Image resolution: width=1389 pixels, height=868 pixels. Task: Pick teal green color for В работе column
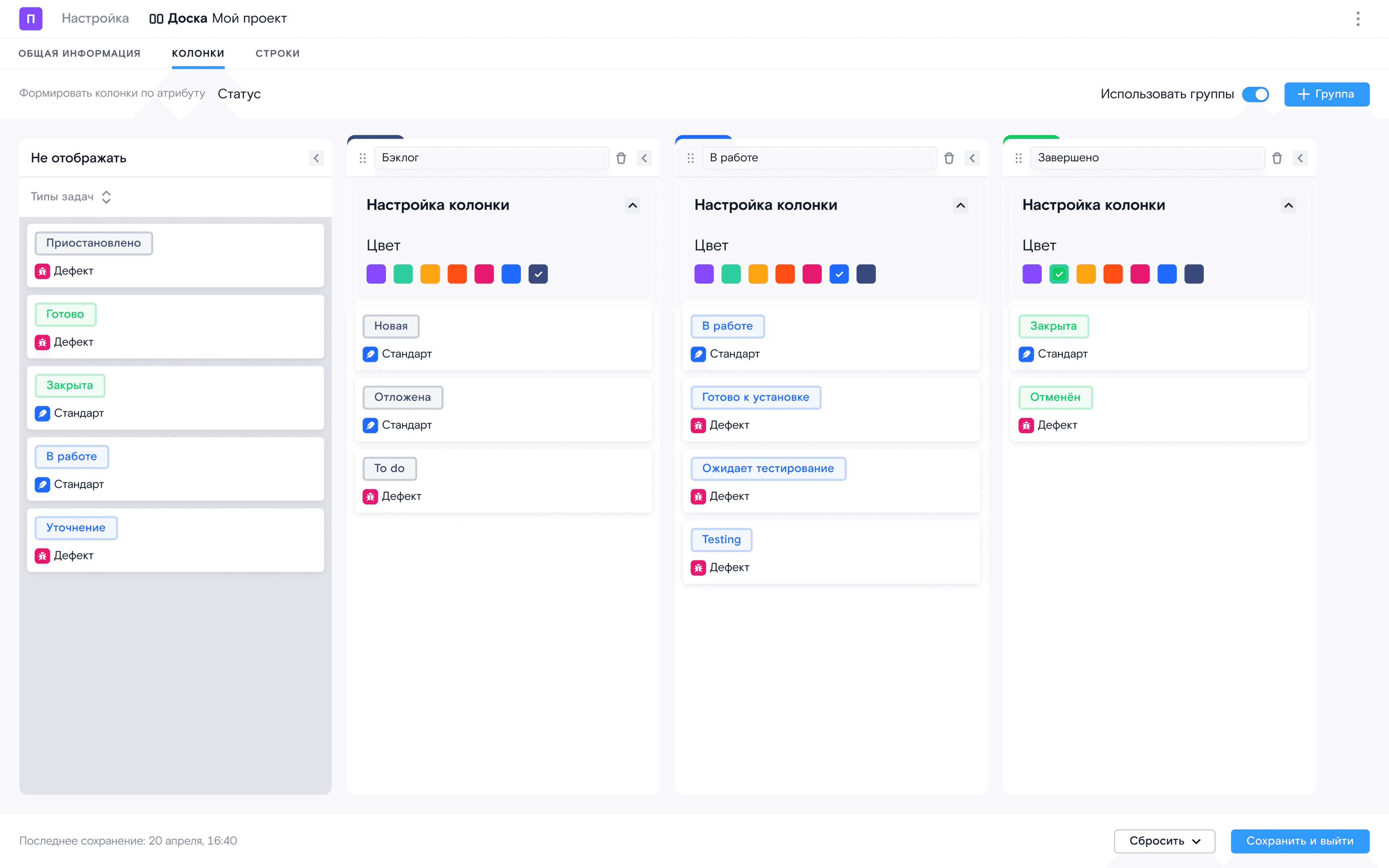point(731,274)
